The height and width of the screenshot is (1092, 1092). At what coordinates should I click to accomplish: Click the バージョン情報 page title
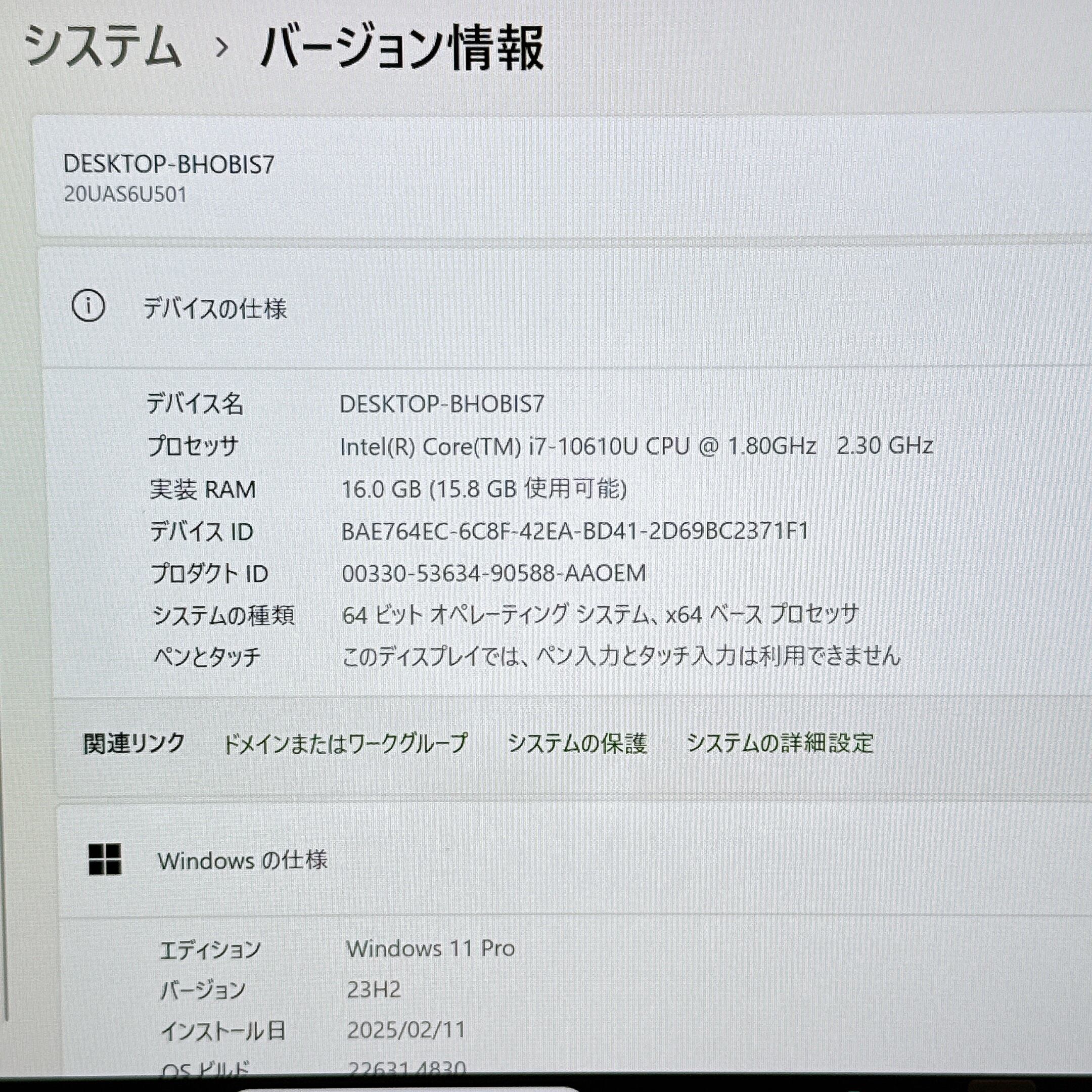point(402,49)
